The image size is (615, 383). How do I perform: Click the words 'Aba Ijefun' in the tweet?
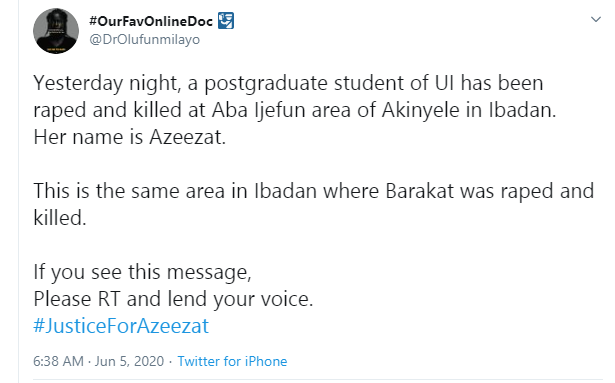click(x=258, y=111)
